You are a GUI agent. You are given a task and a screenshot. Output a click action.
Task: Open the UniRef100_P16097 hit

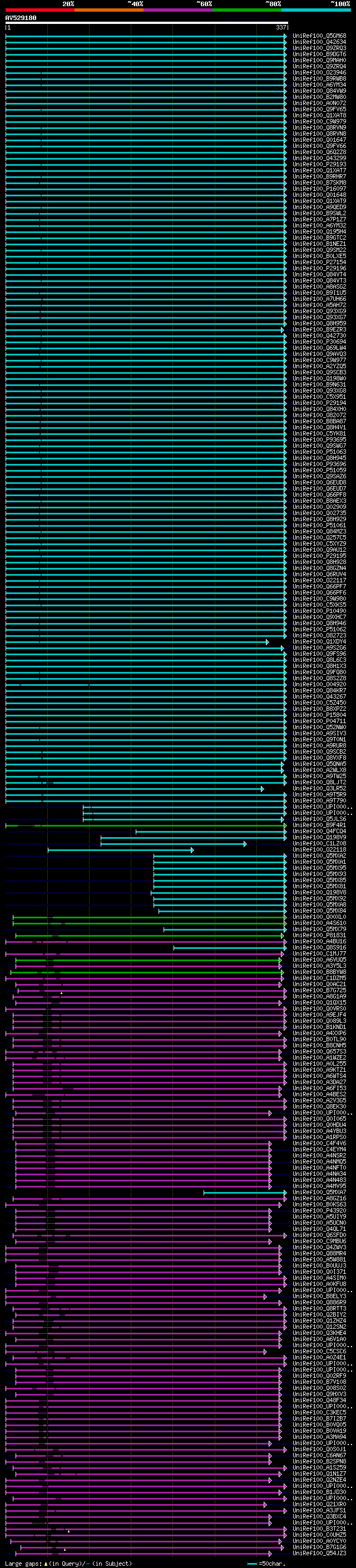coord(319,189)
